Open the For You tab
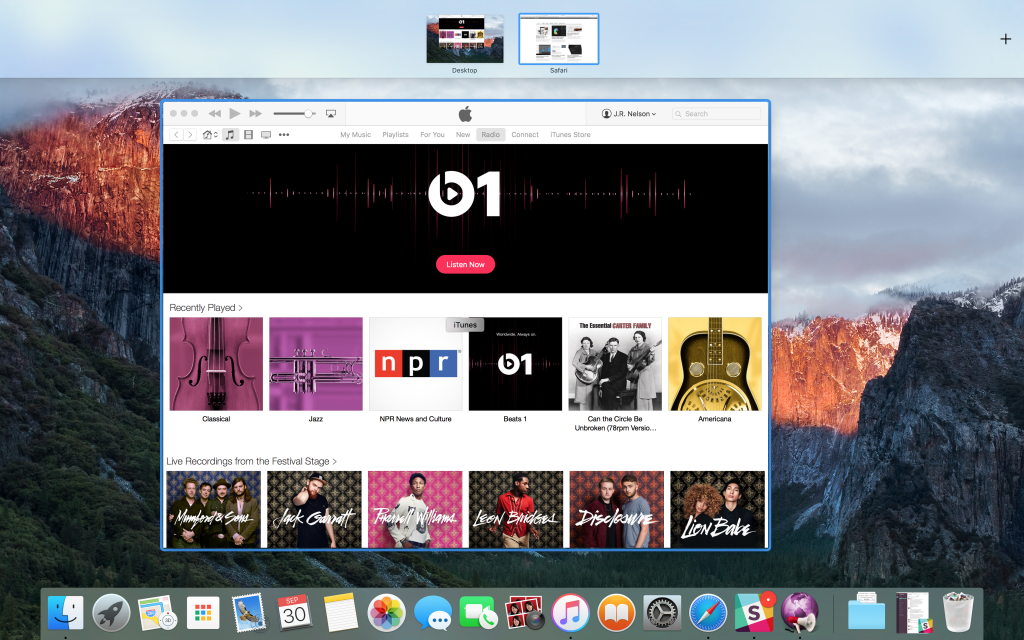 tap(432, 135)
